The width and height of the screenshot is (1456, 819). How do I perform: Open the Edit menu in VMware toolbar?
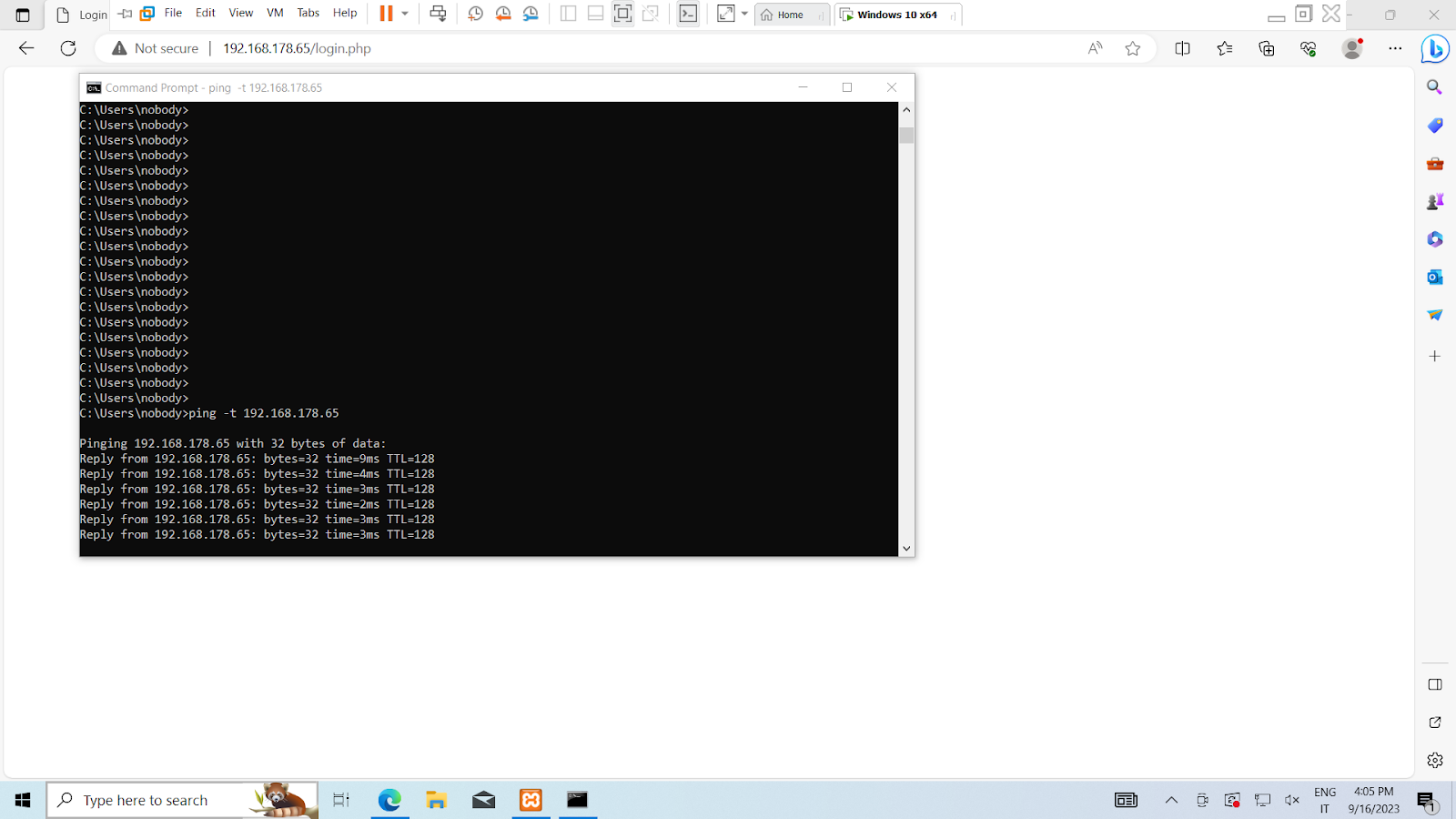(206, 13)
